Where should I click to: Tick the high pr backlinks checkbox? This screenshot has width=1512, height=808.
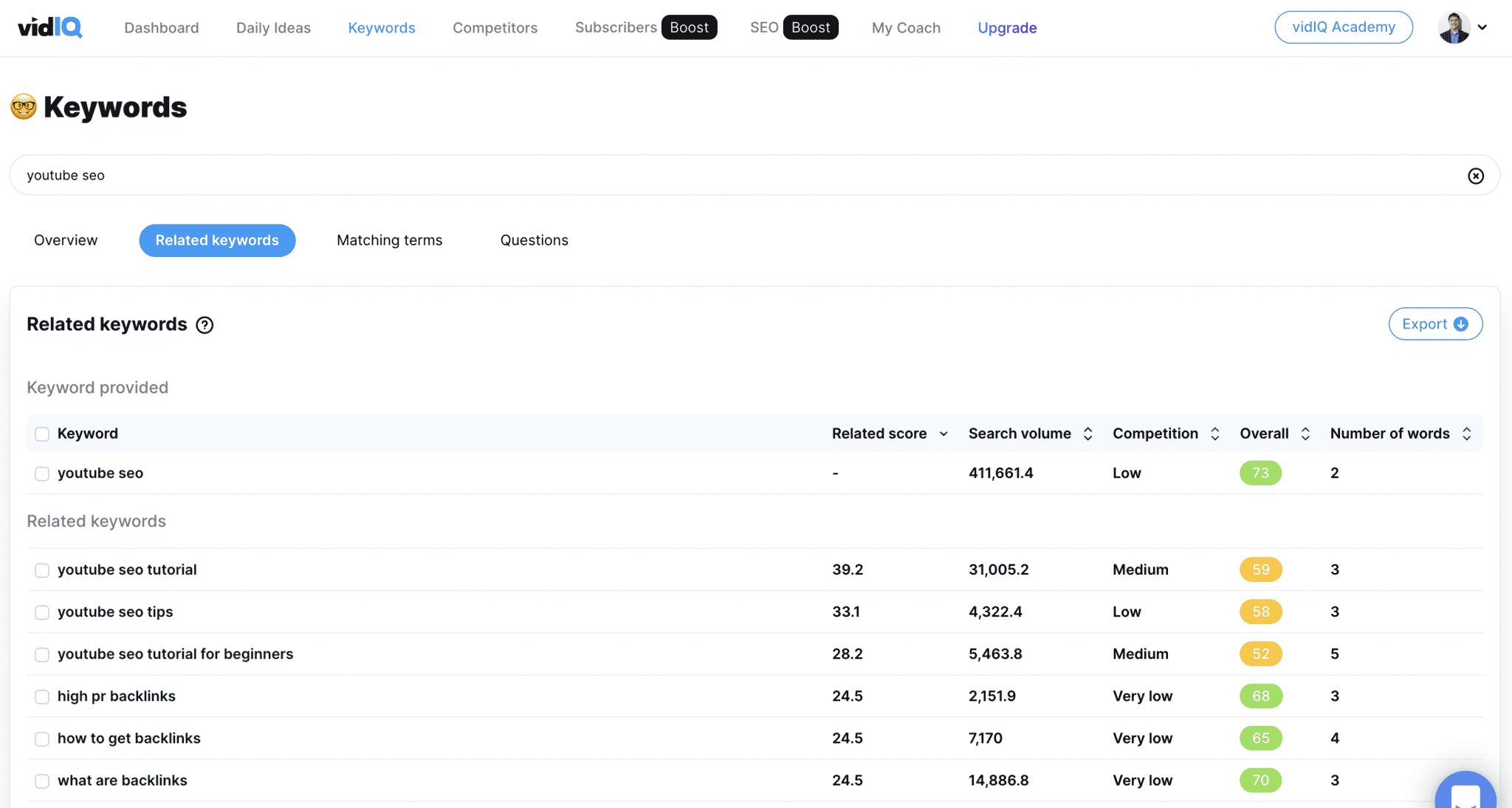click(42, 696)
